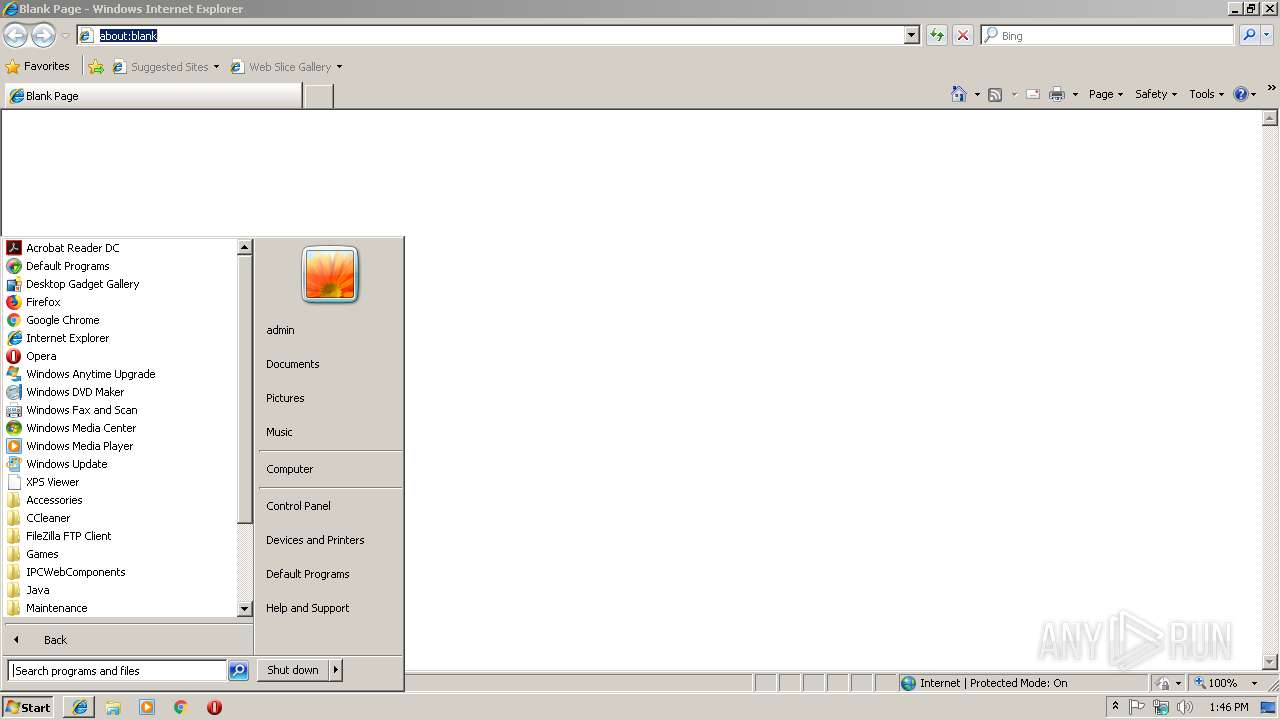The image size is (1280, 720).
Task: Open Documents from Start menu
Action: [292, 364]
